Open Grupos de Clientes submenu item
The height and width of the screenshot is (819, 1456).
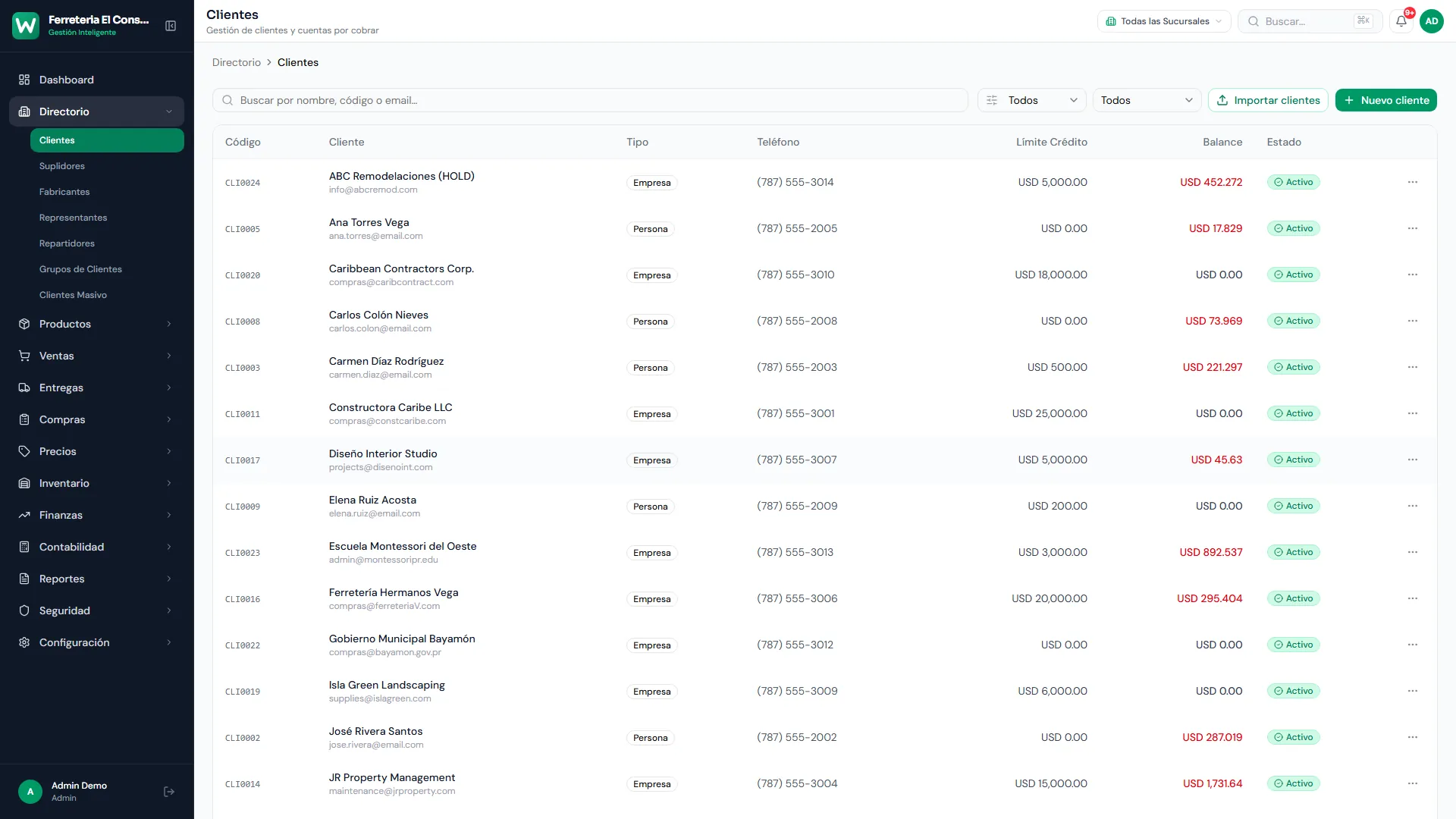(x=107, y=269)
